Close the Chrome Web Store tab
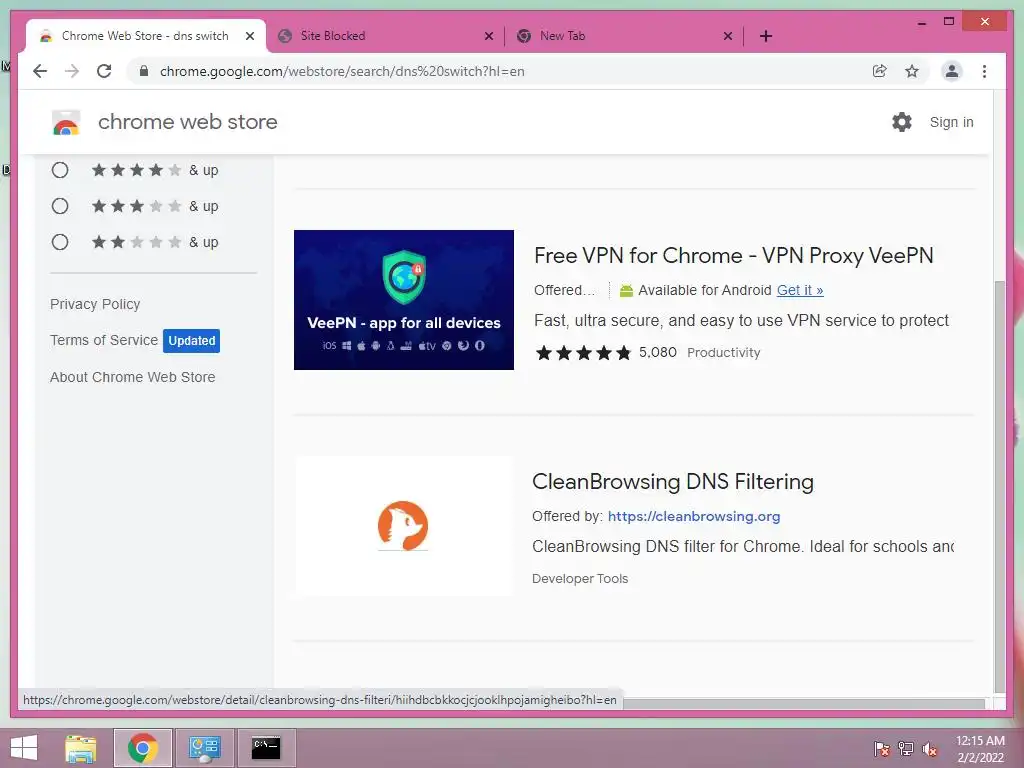 click(249, 37)
